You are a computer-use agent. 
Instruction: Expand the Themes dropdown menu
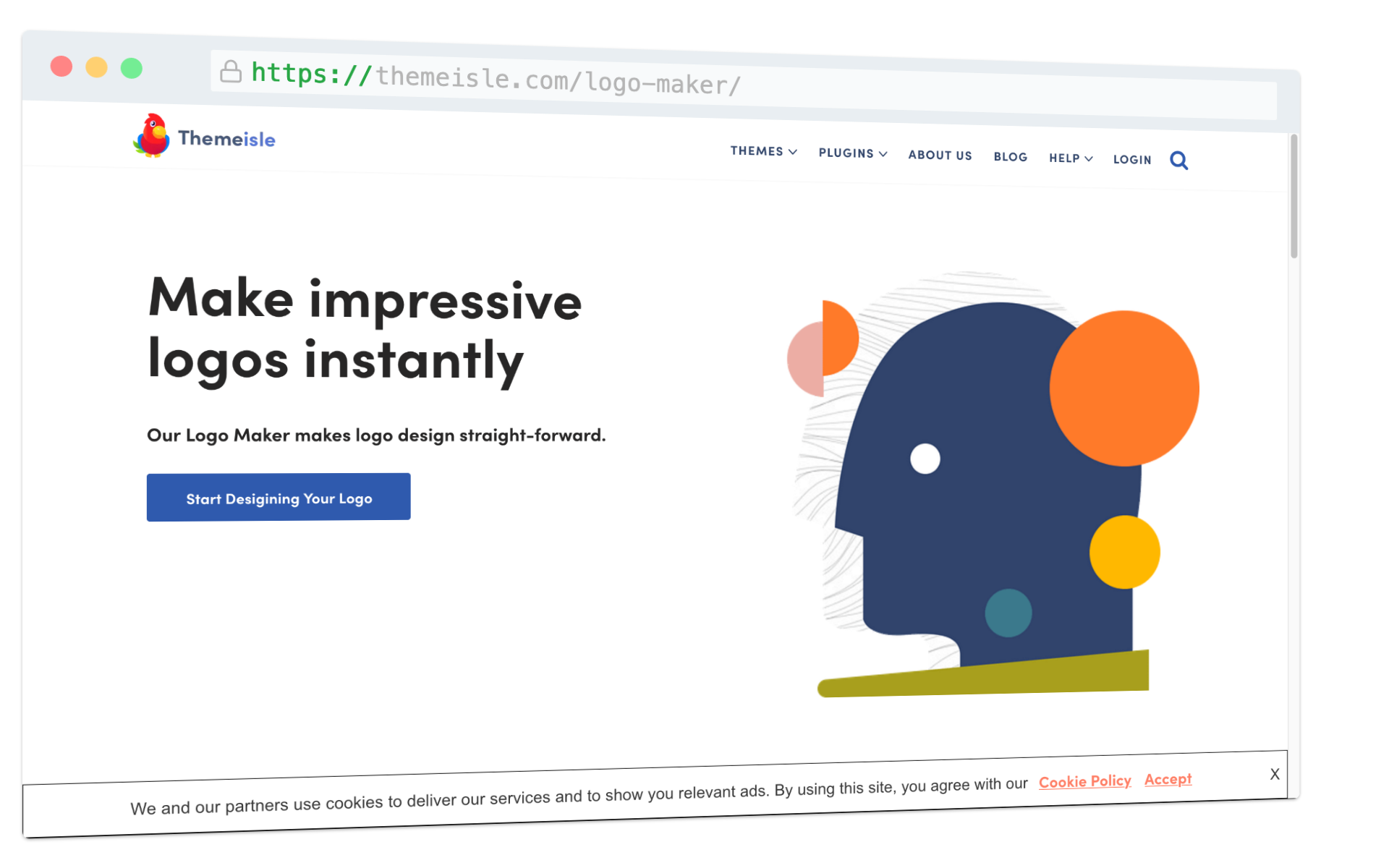(x=765, y=152)
